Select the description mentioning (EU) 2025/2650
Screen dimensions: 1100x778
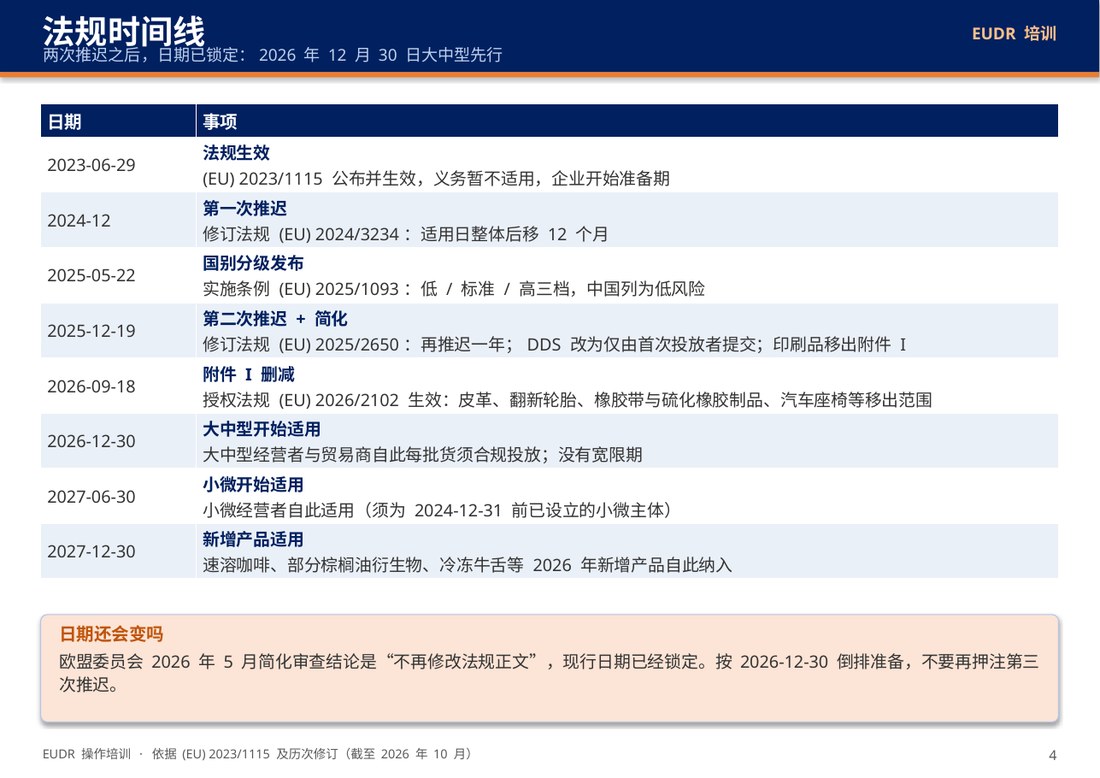pos(554,344)
